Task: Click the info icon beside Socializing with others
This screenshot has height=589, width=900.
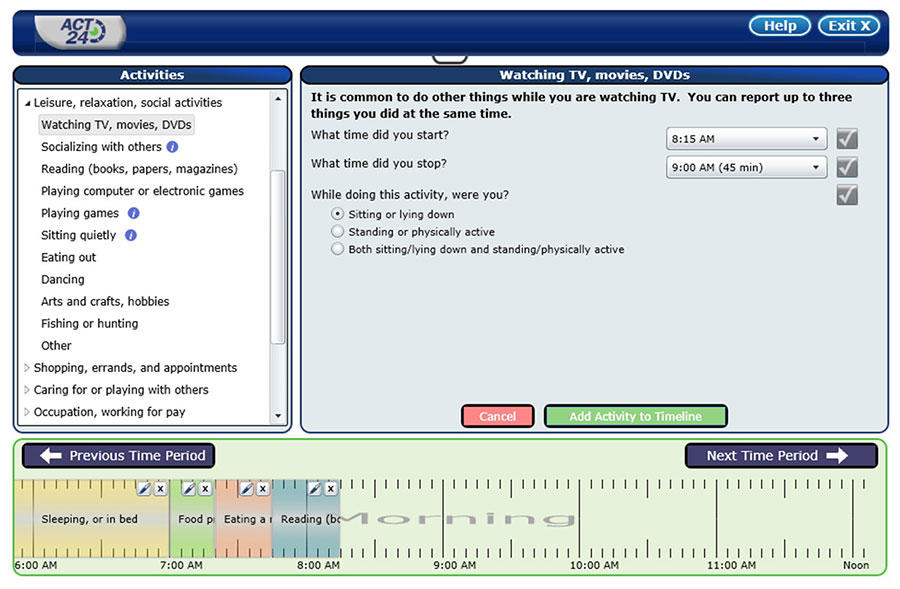Action: point(172,147)
